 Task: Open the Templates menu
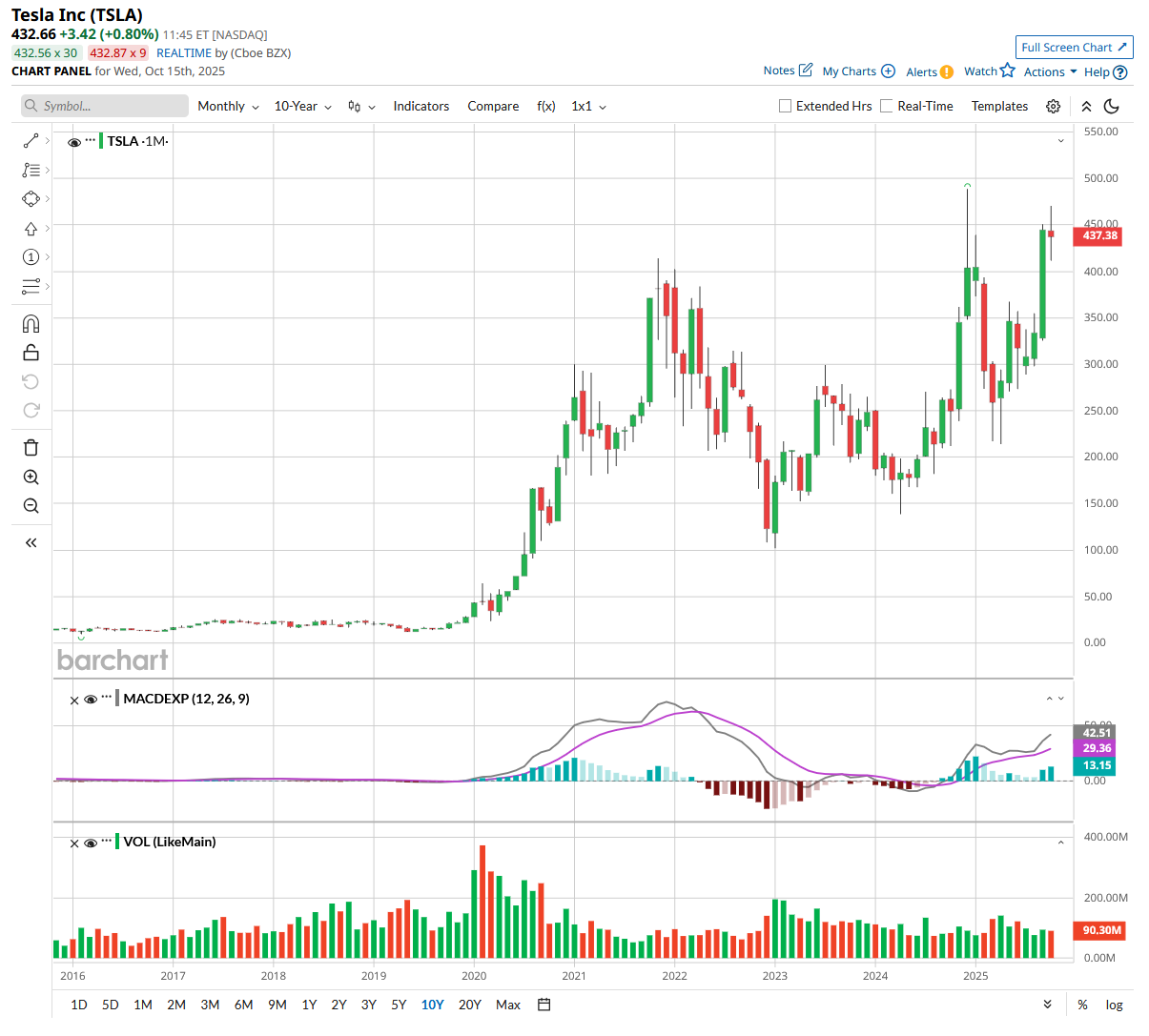click(999, 106)
